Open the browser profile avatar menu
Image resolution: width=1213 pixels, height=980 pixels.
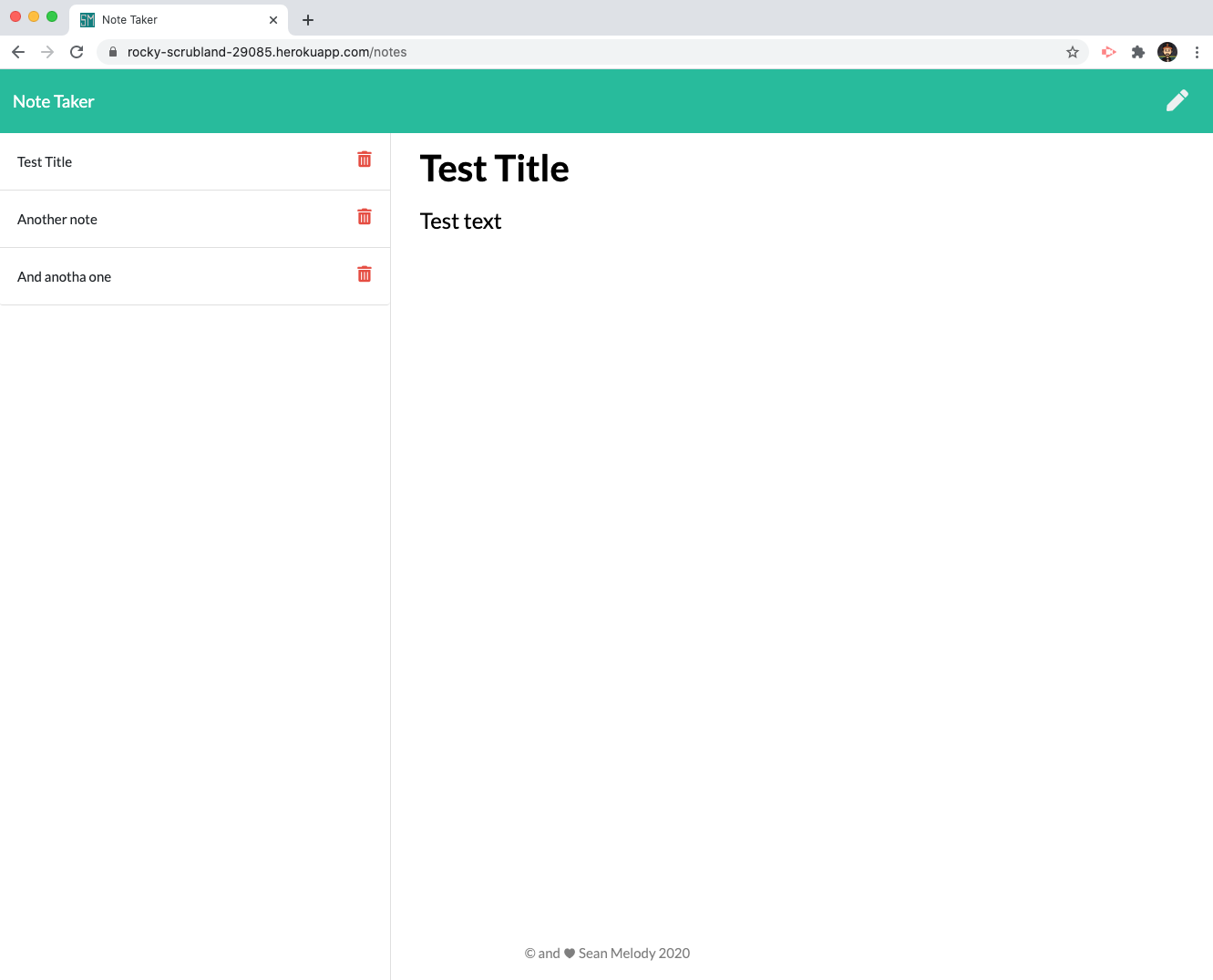1167,52
